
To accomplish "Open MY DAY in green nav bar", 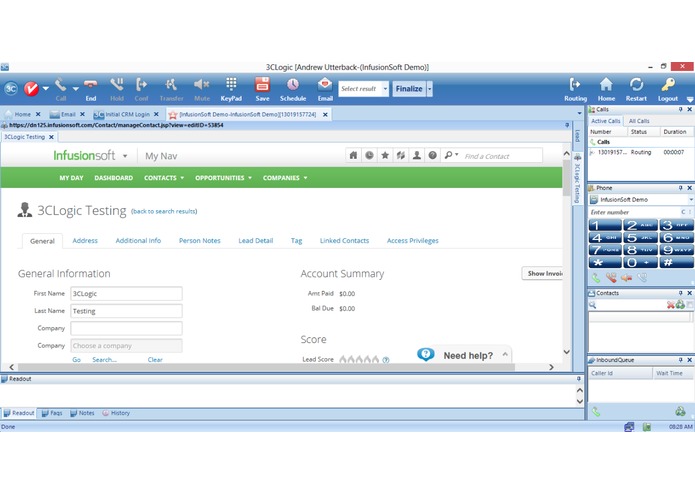I will coord(71,178).
